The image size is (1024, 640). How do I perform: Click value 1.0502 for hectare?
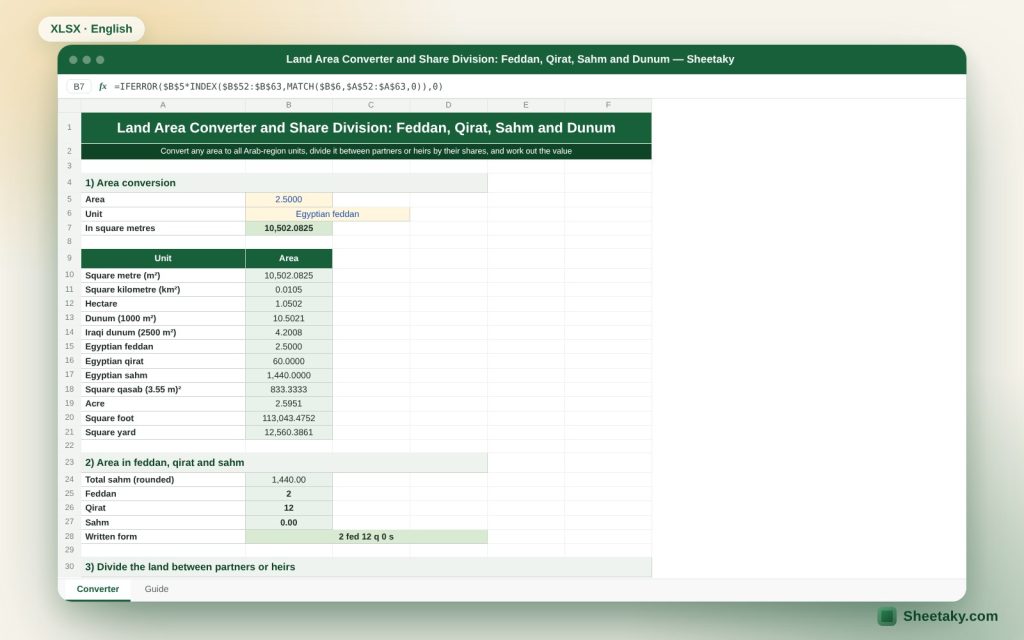[x=289, y=304]
